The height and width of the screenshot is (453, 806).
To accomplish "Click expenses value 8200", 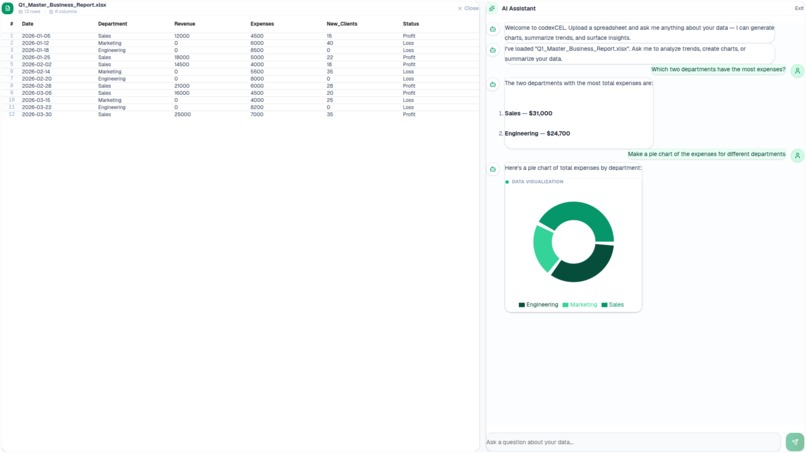I will [x=257, y=107].
